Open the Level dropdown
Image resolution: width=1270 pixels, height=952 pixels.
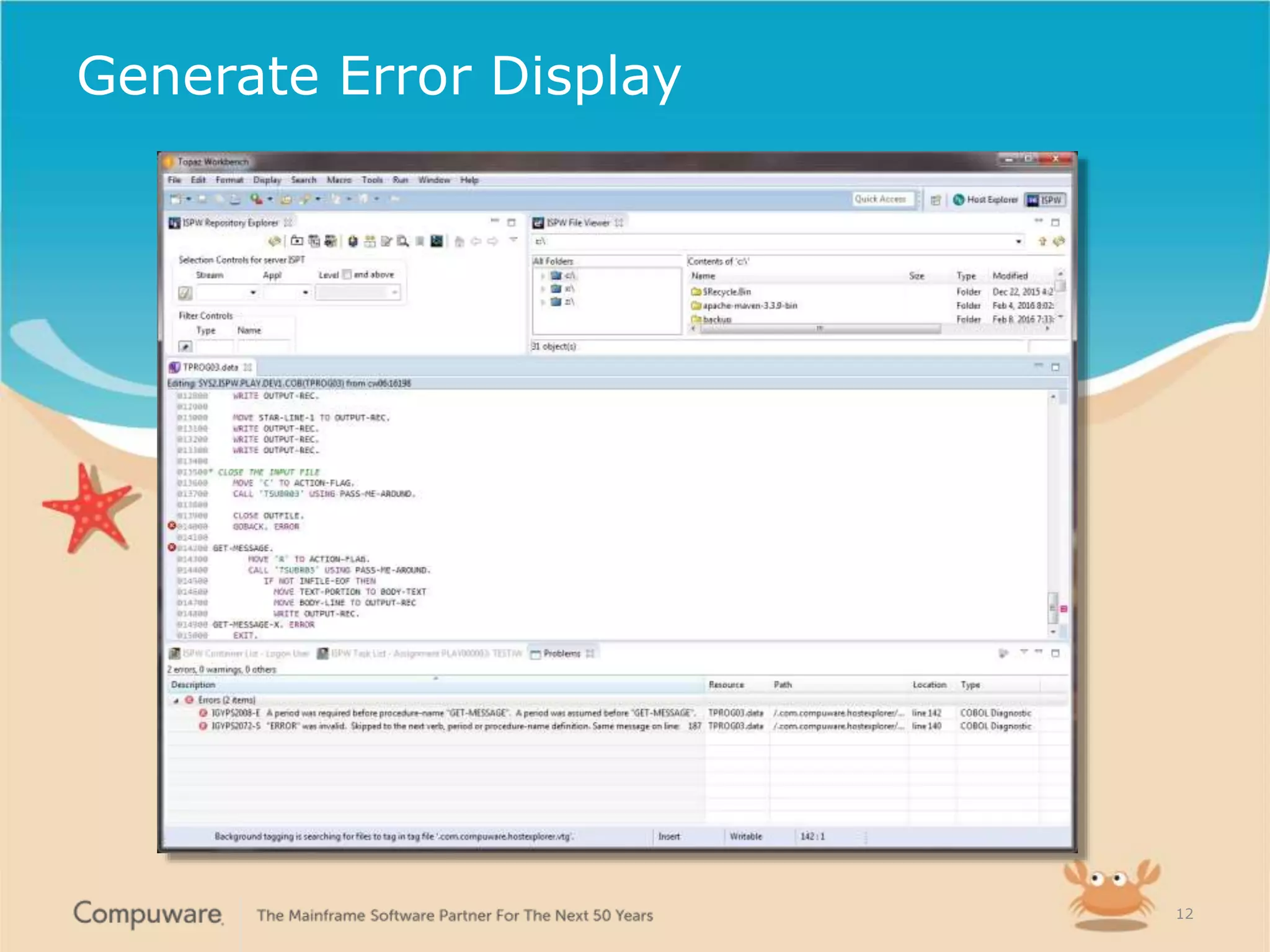[394, 293]
